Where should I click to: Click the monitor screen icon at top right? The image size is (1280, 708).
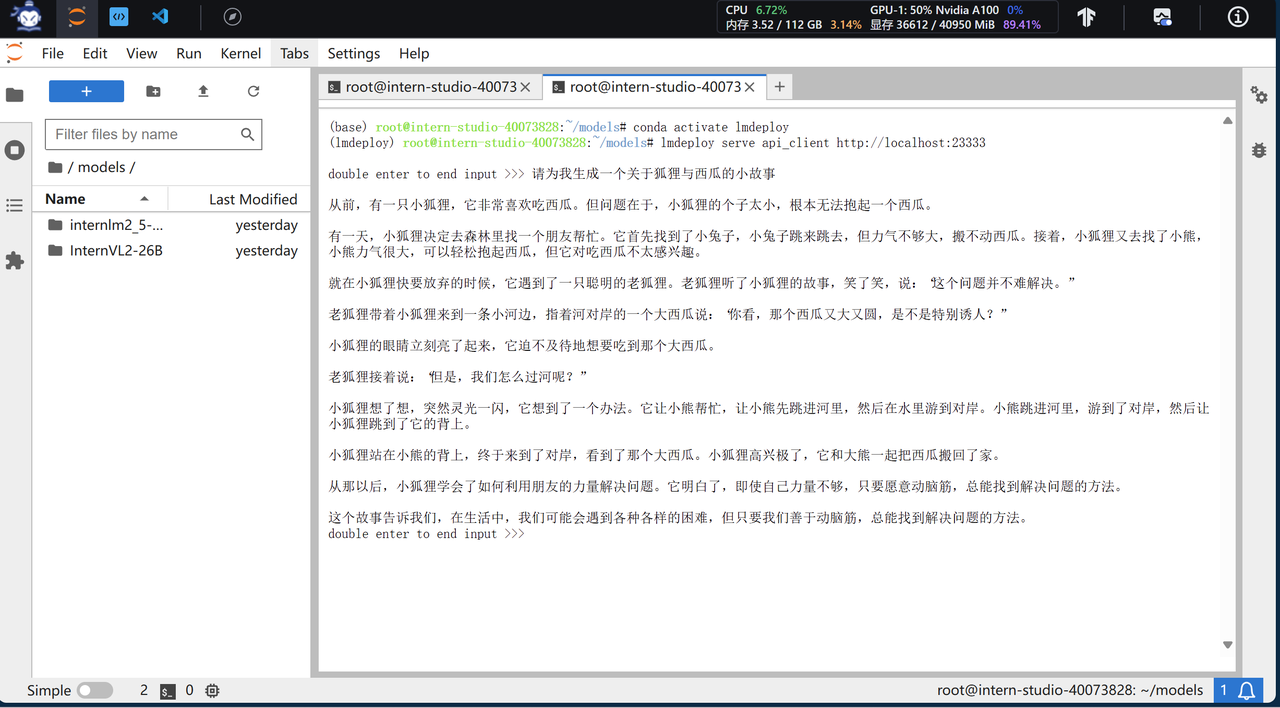click(1162, 17)
